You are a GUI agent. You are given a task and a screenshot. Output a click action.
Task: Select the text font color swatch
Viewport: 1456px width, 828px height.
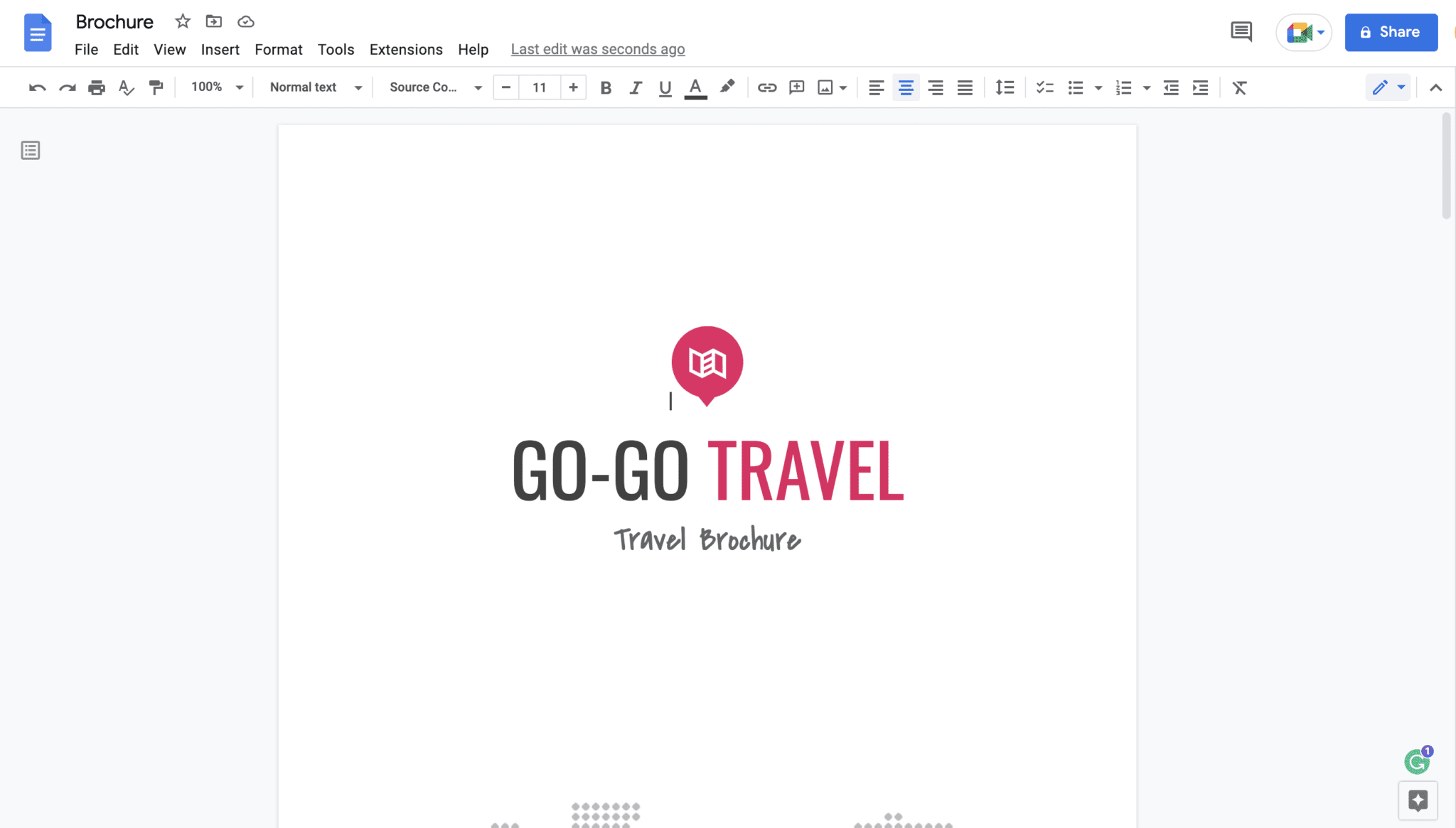[x=696, y=96]
